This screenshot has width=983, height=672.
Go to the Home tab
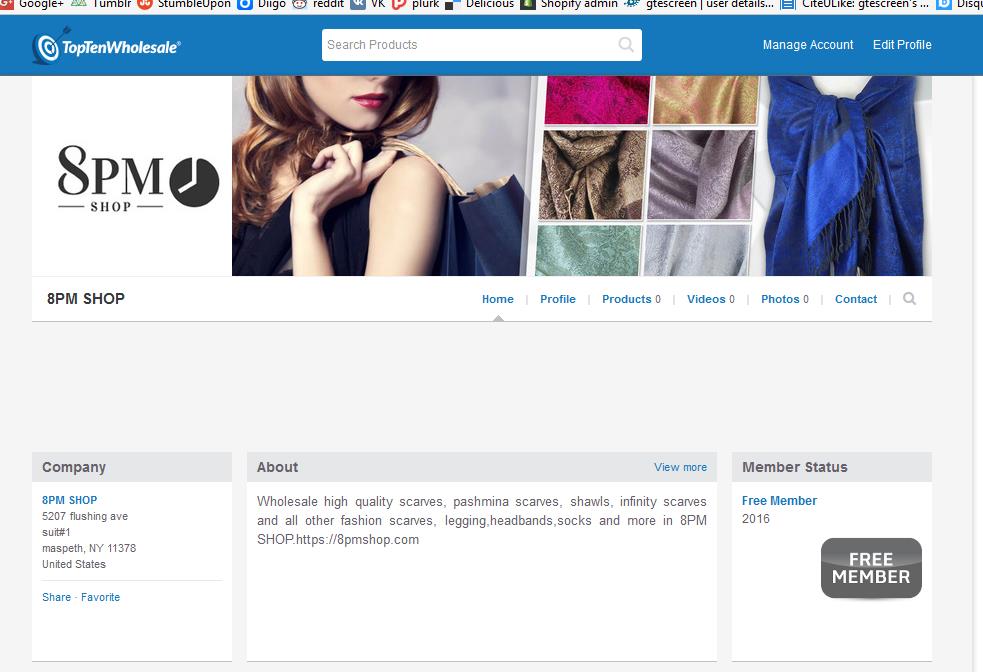(x=498, y=299)
